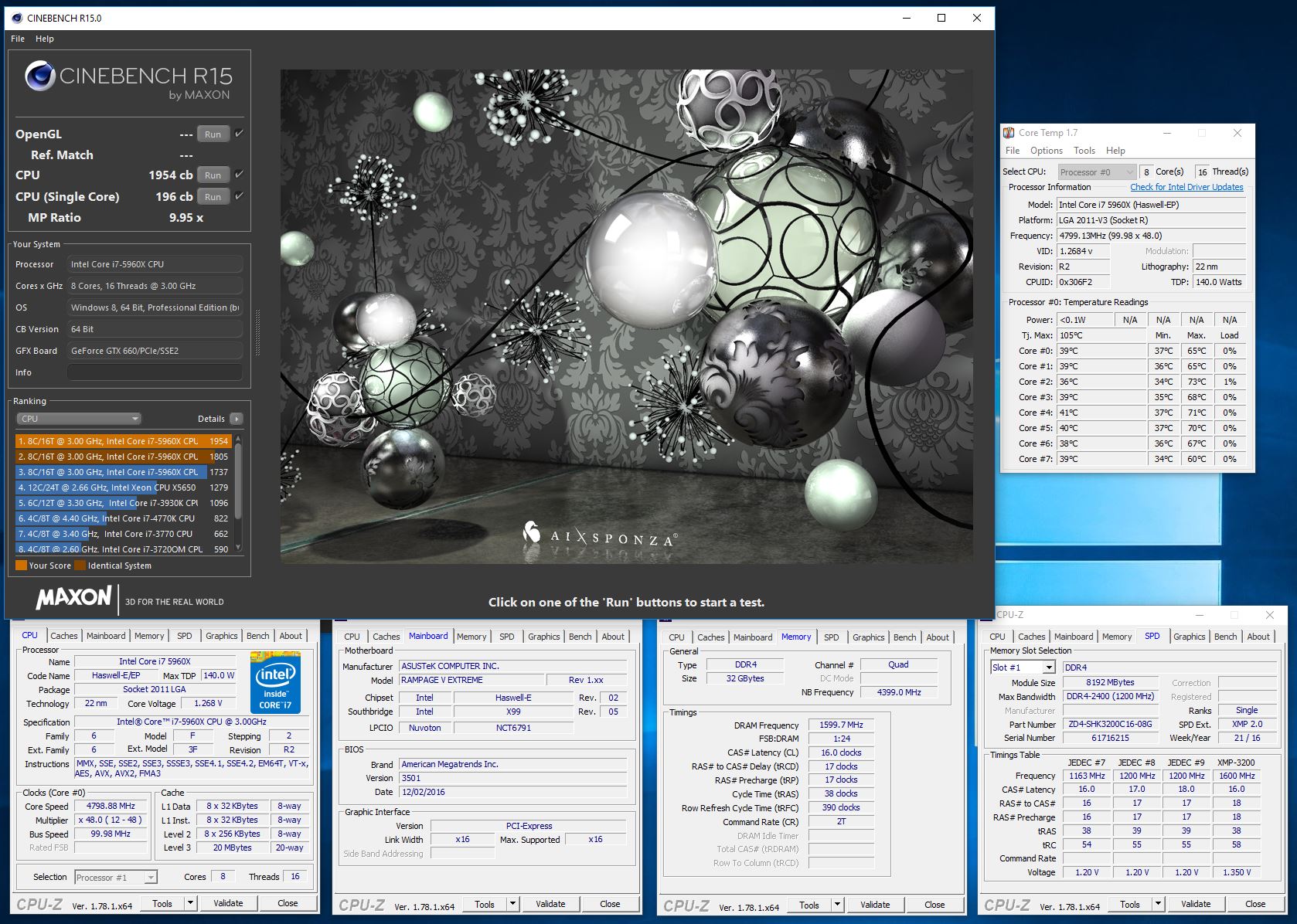This screenshot has width=1297, height=924.
Task: Click RAMPAGE V EXTREME model field
Action: (x=471, y=680)
